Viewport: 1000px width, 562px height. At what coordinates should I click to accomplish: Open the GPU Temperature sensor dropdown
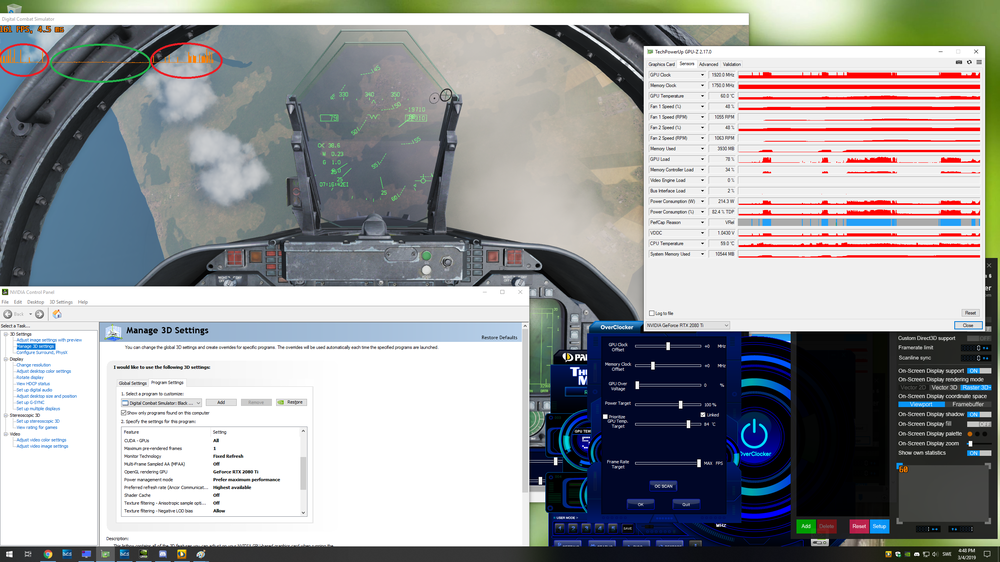tap(702, 96)
